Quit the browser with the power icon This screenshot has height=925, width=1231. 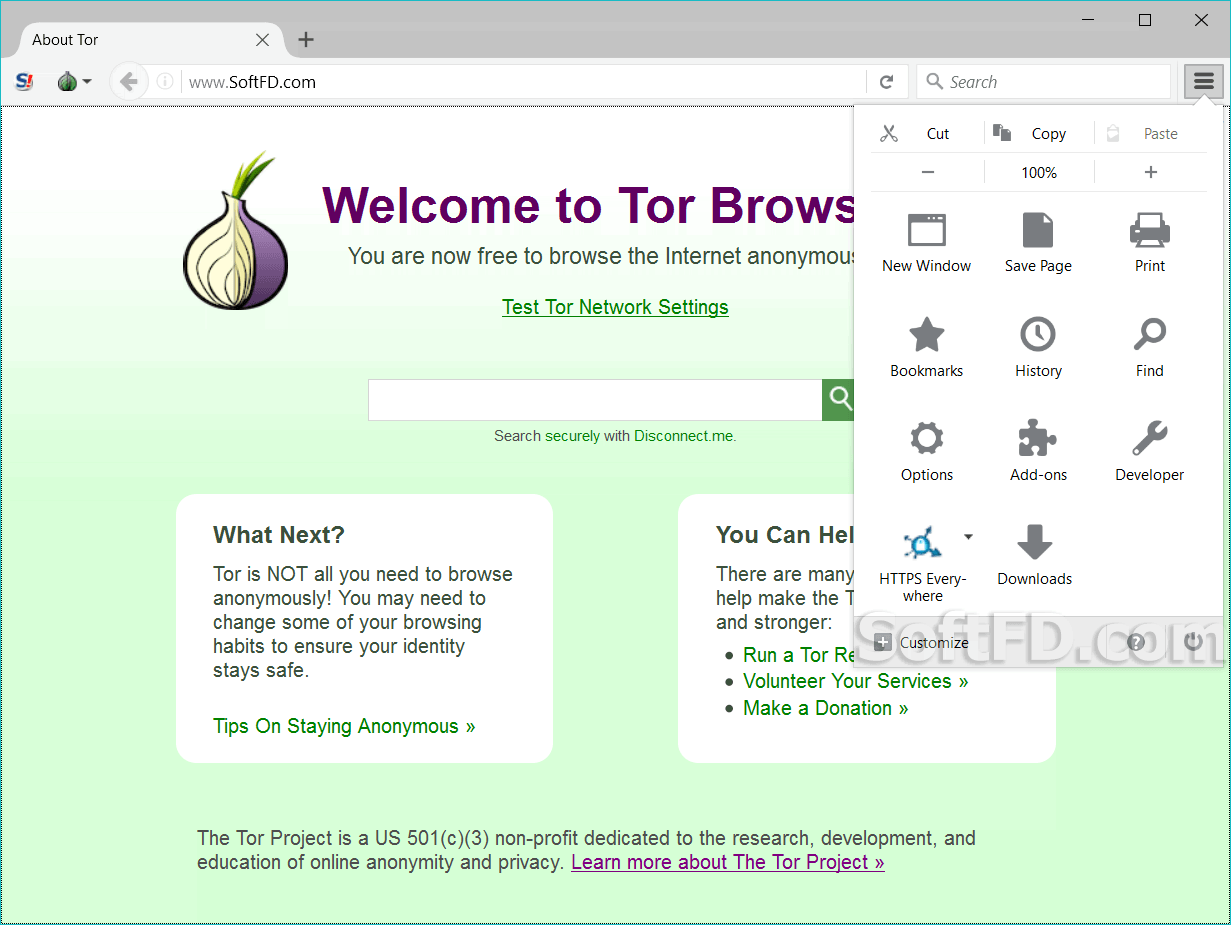pos(1193,642)
